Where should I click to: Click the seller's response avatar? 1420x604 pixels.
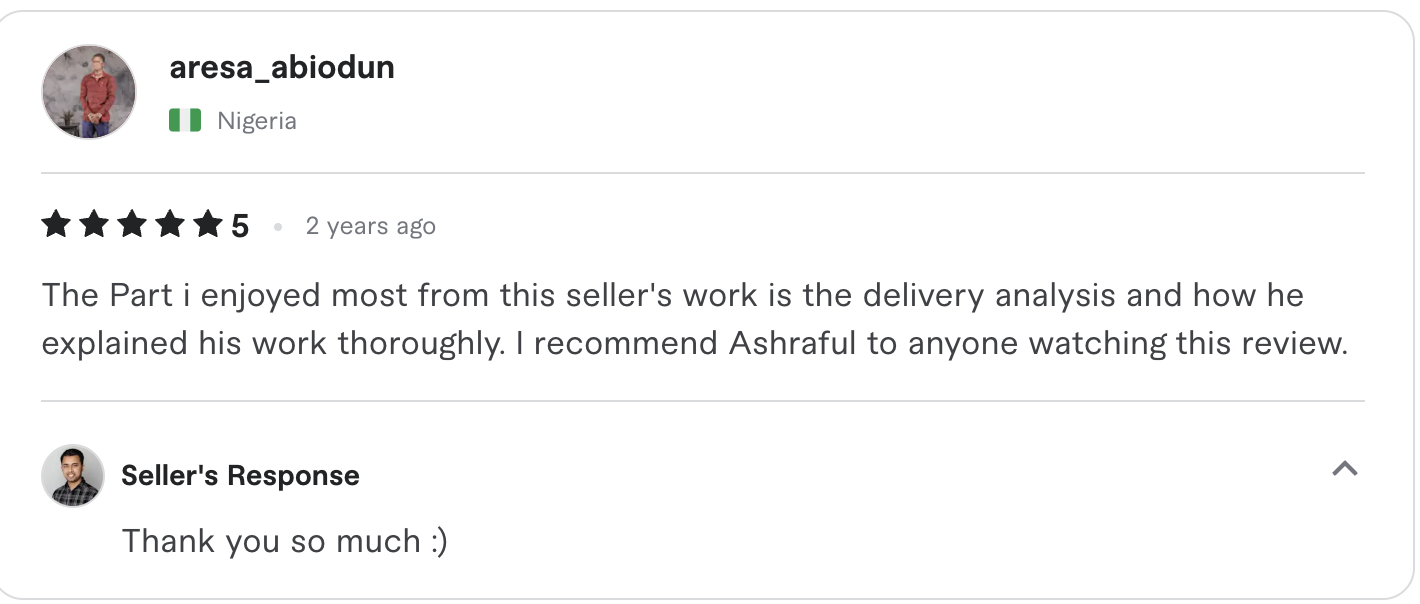pos(72,476)
